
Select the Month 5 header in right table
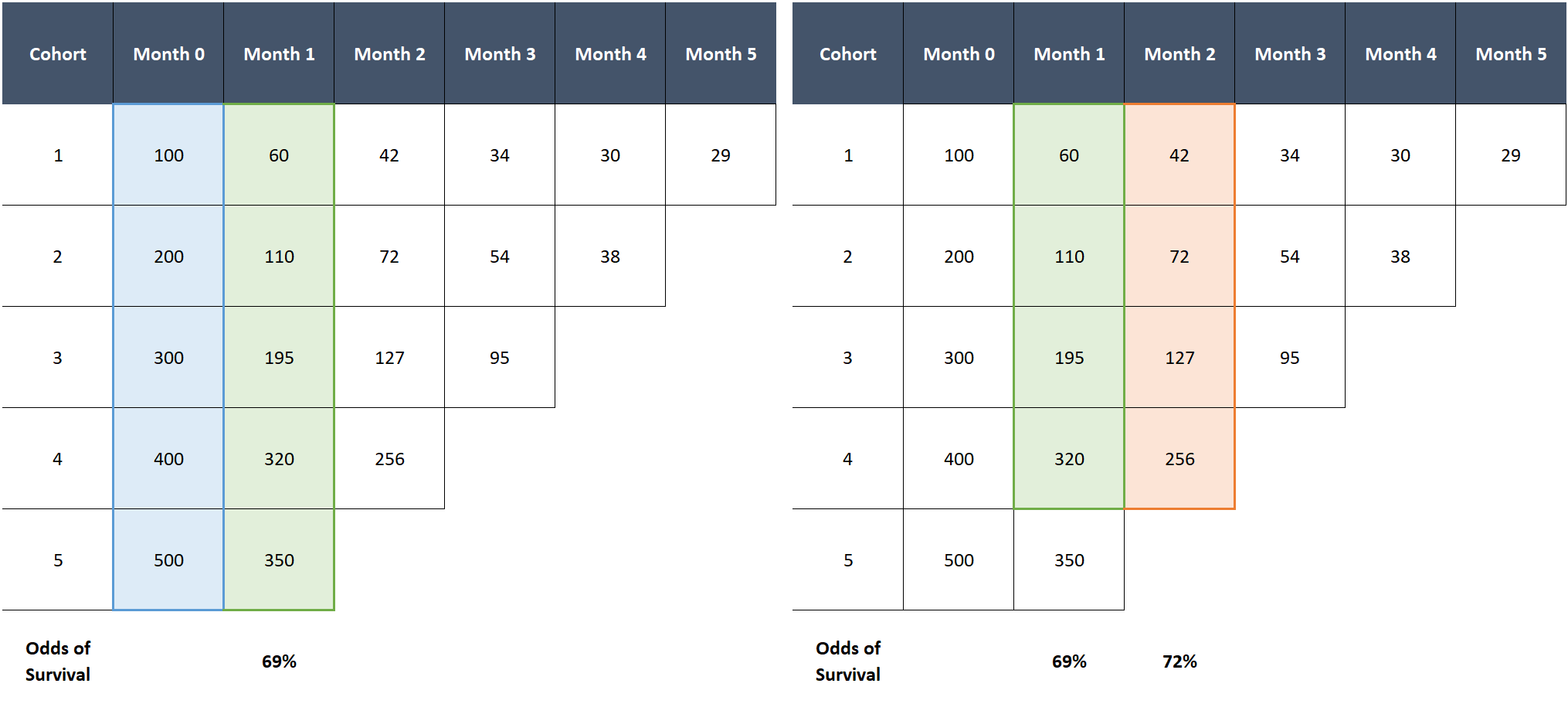click(x=1511, y=54)
